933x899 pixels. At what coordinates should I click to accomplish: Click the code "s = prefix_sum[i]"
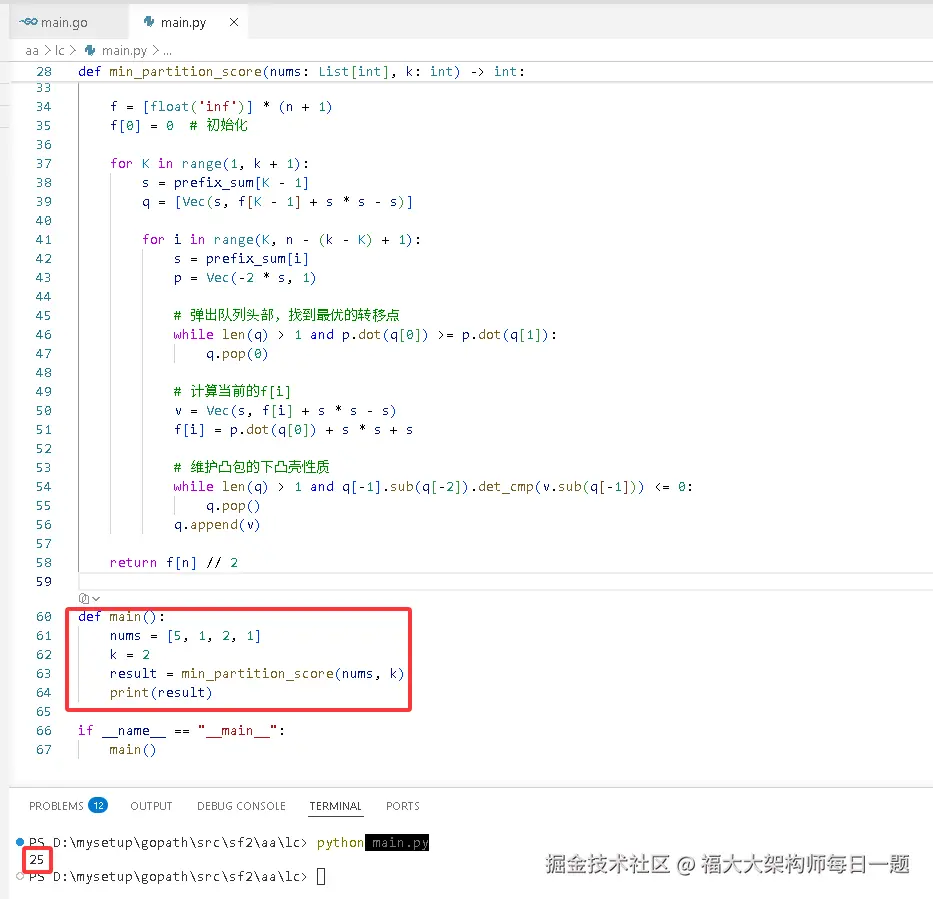pyautogui.click(x=241, y=259)
